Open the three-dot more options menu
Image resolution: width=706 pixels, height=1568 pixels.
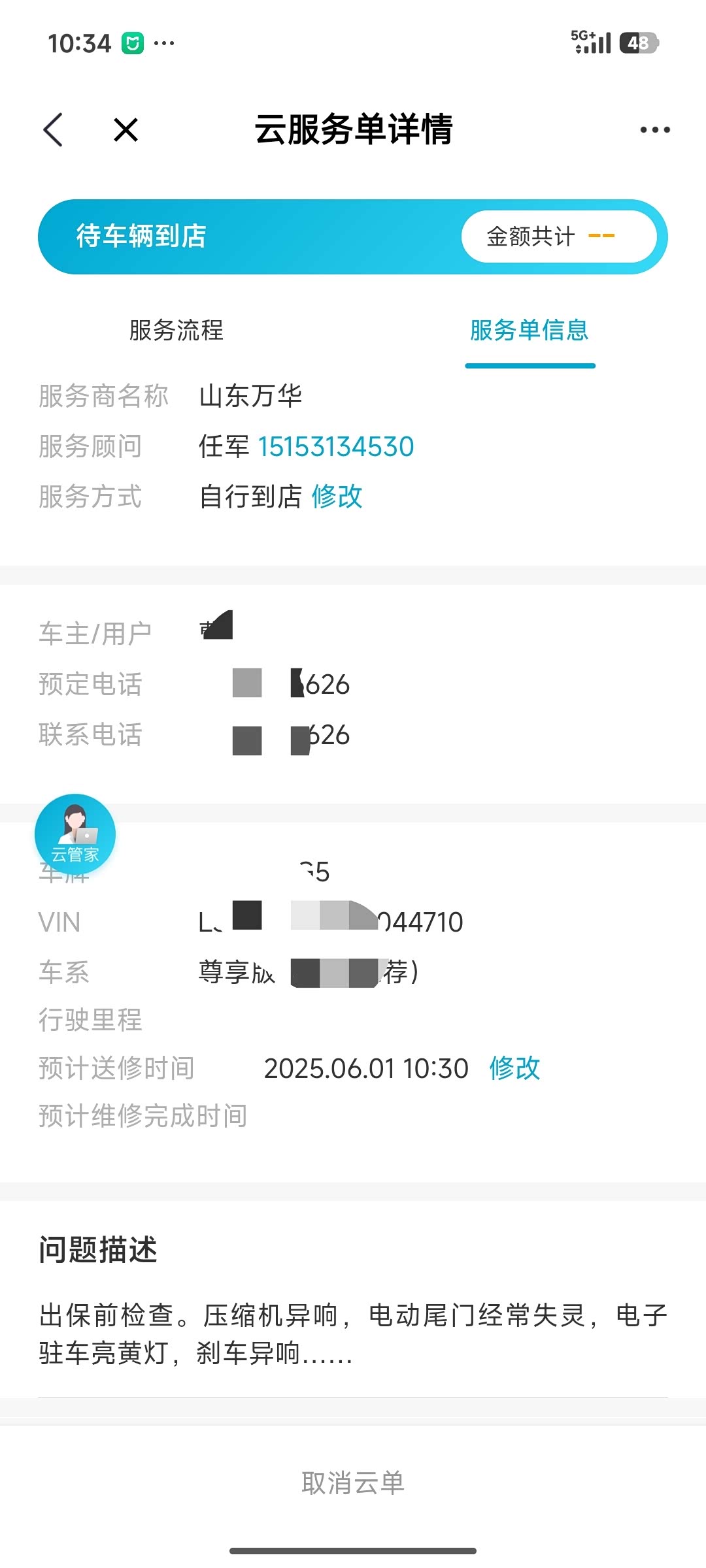(x=654, y=130)
